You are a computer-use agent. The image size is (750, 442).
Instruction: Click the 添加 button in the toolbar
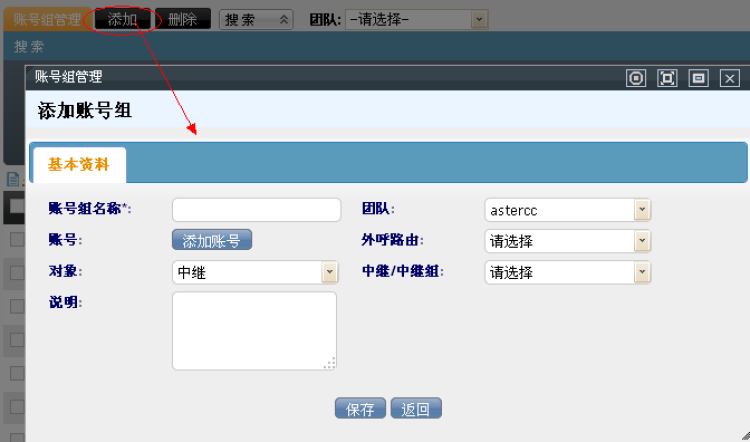coord(122,19)
